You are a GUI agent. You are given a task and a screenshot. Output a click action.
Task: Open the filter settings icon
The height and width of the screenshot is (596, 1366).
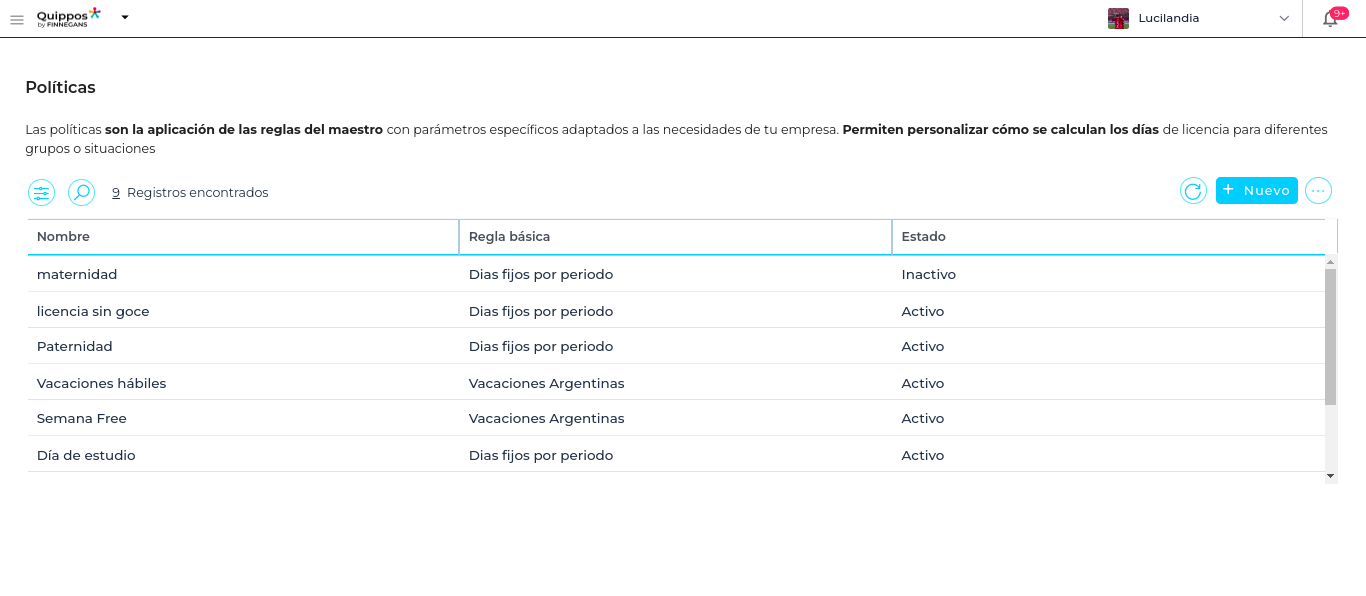coord(41,192)
